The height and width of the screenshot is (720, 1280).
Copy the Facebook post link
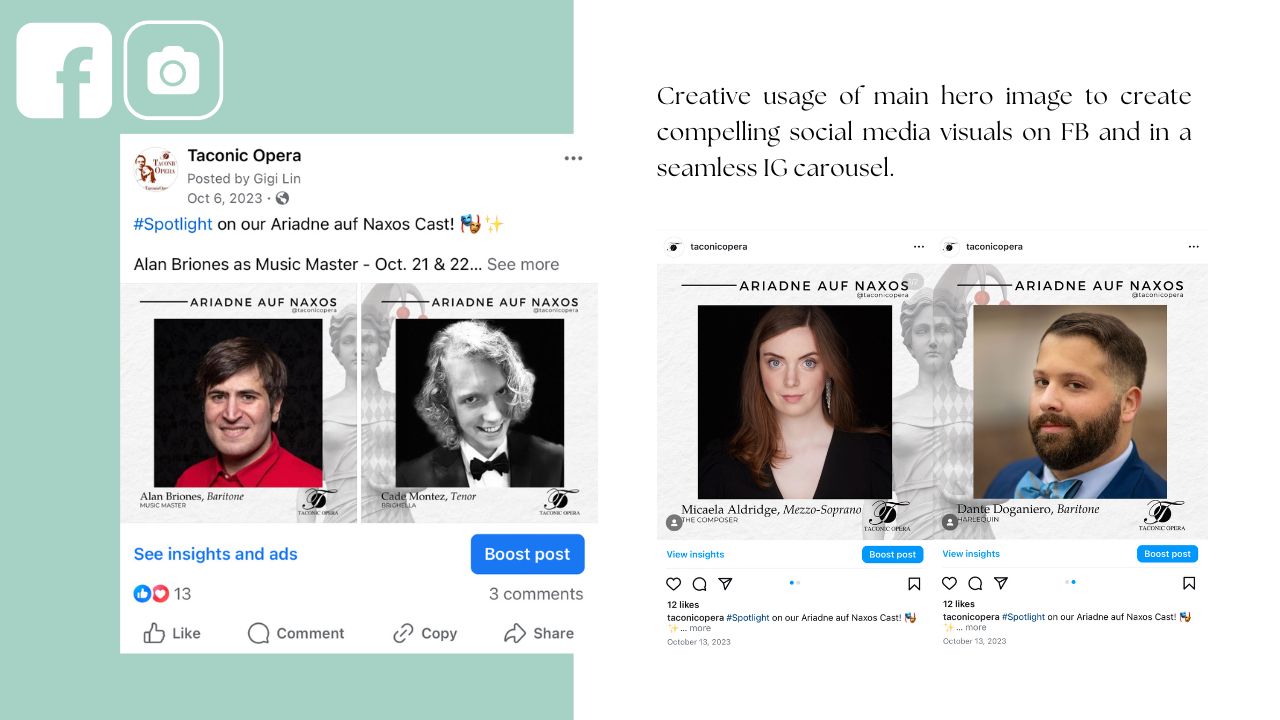tap(425, 633)
